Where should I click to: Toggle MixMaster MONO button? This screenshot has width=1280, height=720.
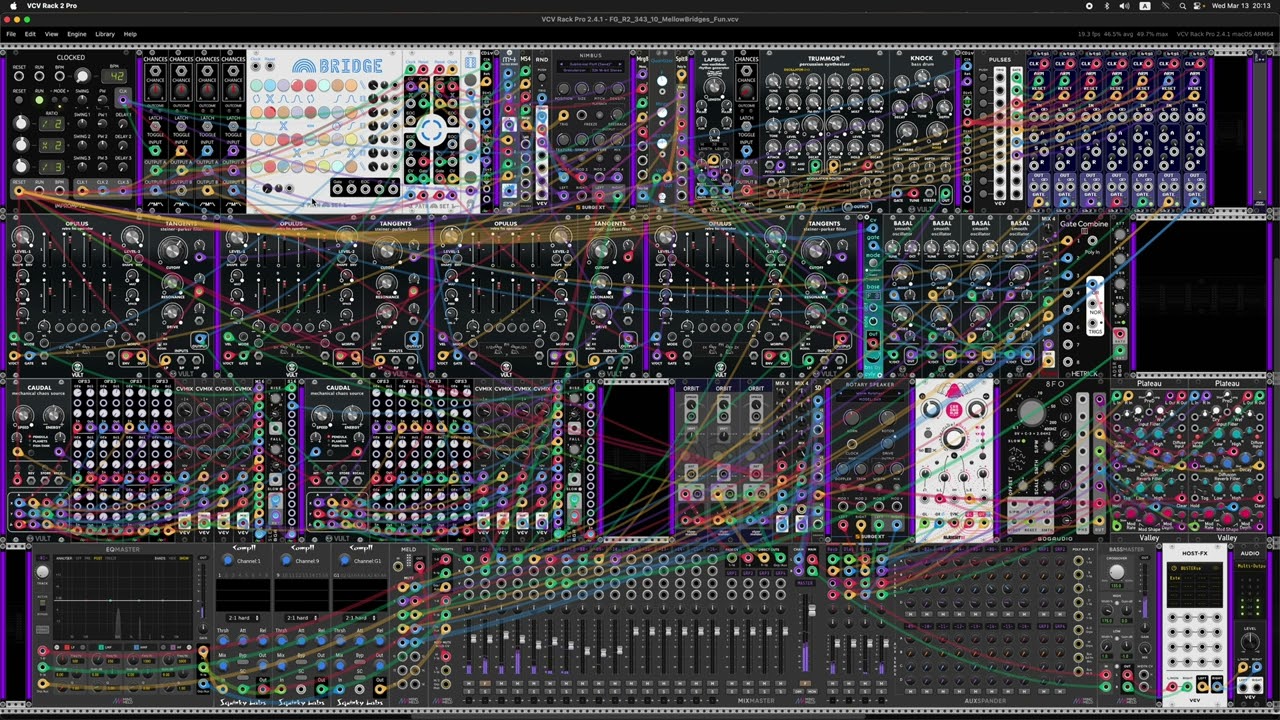click(x=811, y=691)
